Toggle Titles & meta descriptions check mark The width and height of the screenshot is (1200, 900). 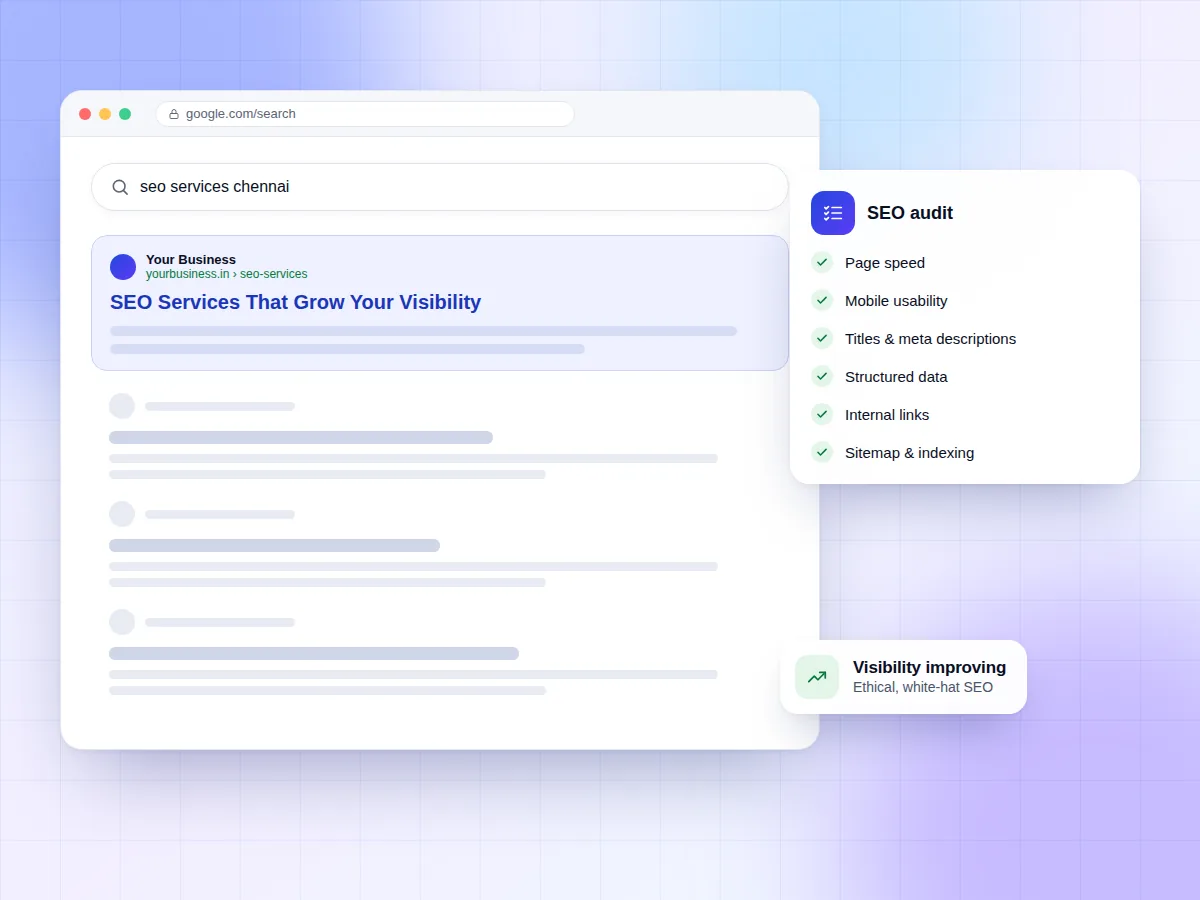(x=822, y=338)
